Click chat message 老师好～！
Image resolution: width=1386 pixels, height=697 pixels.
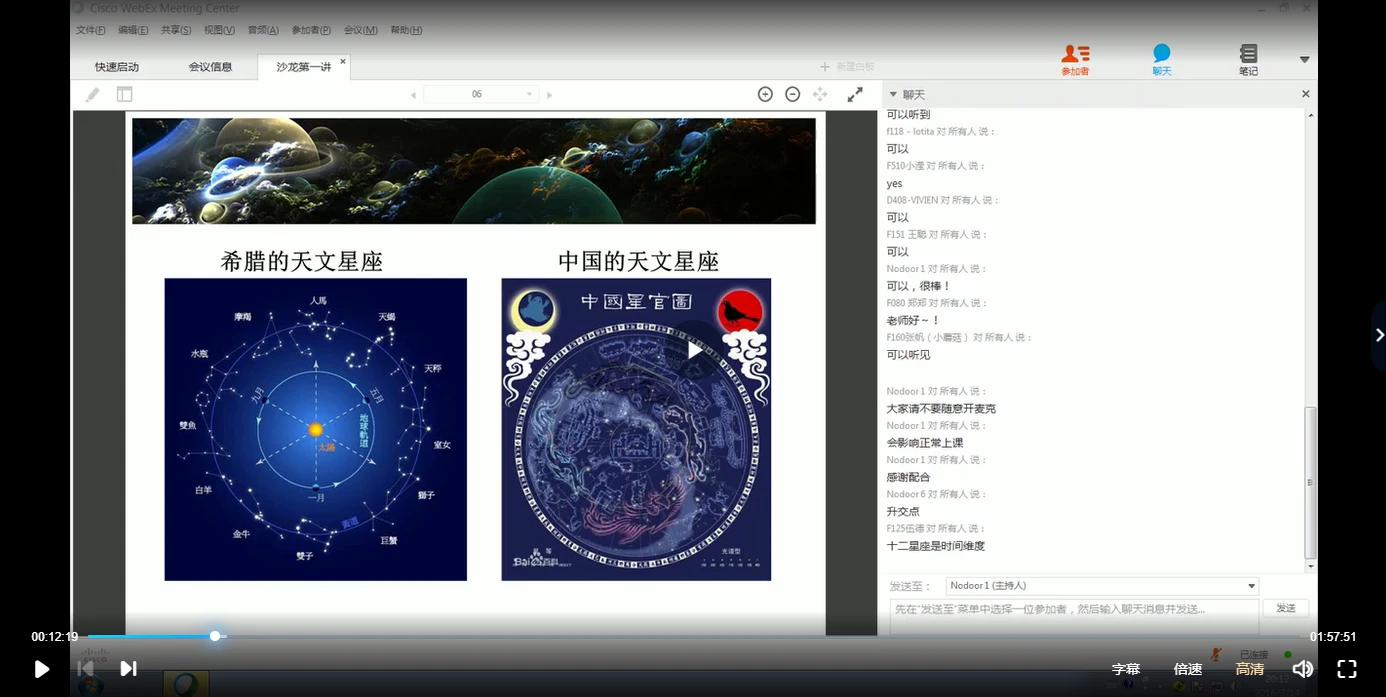pyautogui.click(x=913, y=320)
